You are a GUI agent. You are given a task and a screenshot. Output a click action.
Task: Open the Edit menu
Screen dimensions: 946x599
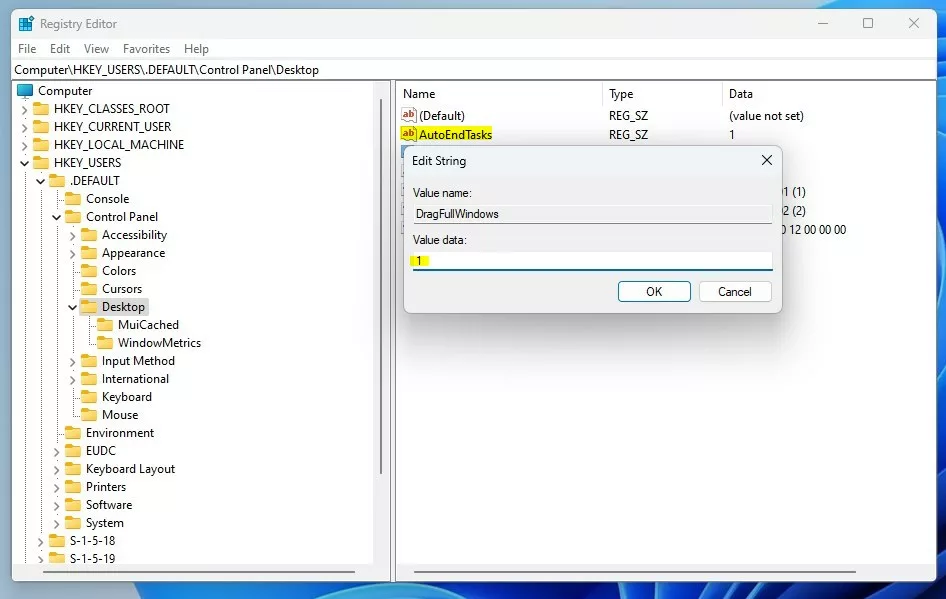(60, 49)
